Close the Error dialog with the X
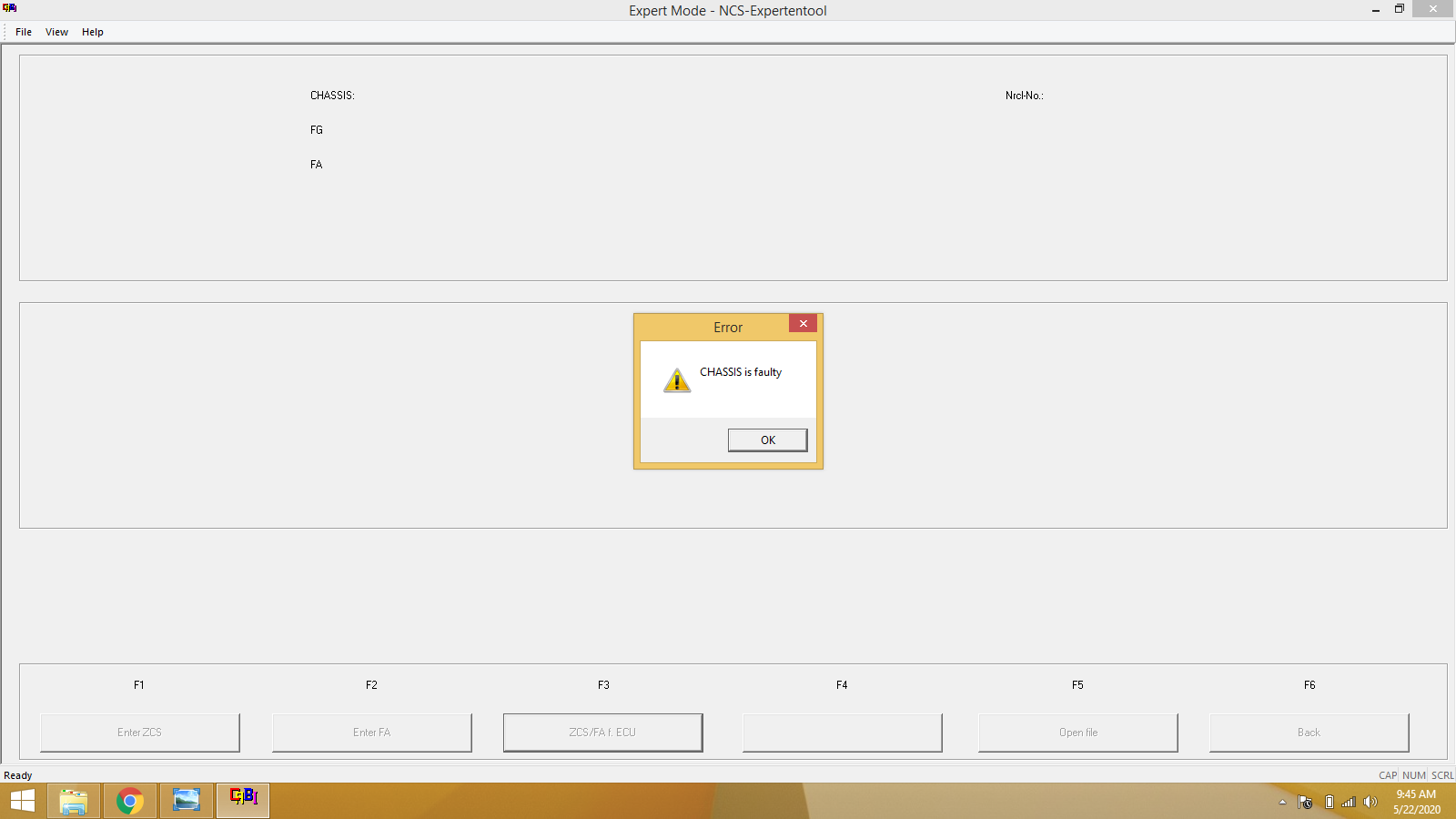Screen dimensions: 1456x819 [803, 323]
